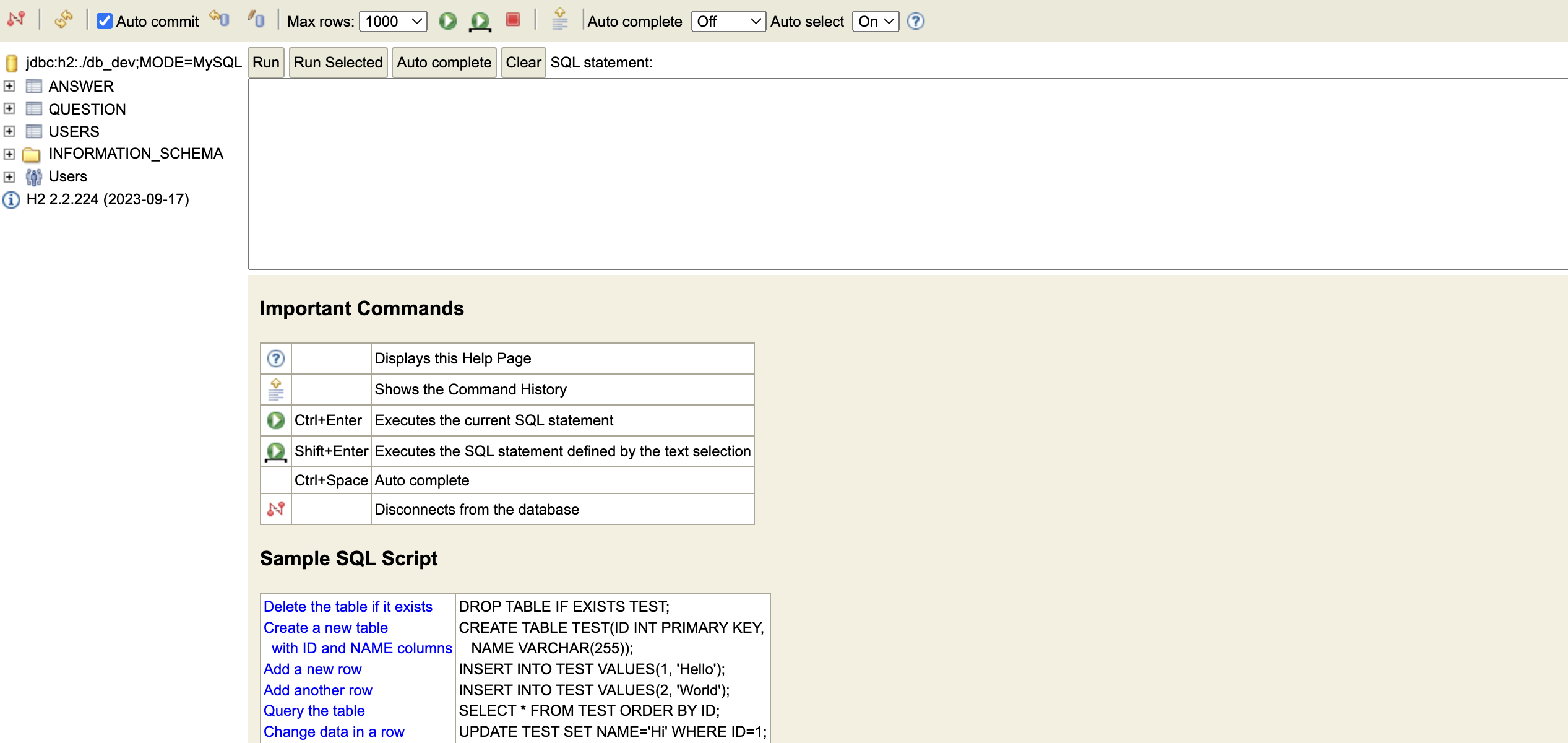This screenshot has width=1568, height=743.
Task: Toggle the Auto commit checkbox
Action: point(104,21)
